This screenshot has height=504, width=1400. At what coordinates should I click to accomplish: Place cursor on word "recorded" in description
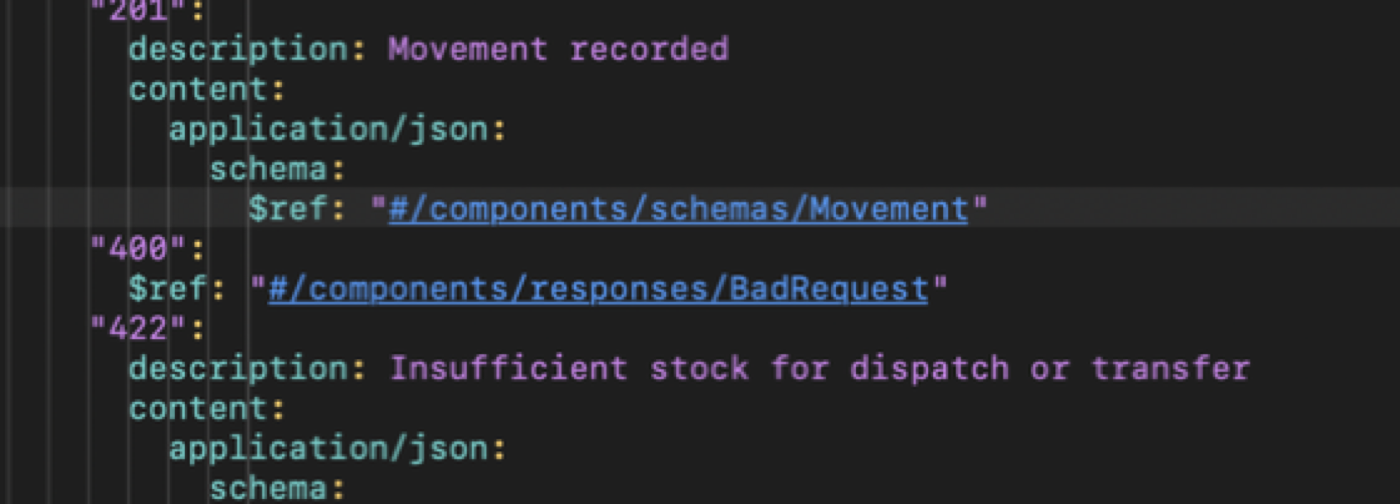pos(648,50)
